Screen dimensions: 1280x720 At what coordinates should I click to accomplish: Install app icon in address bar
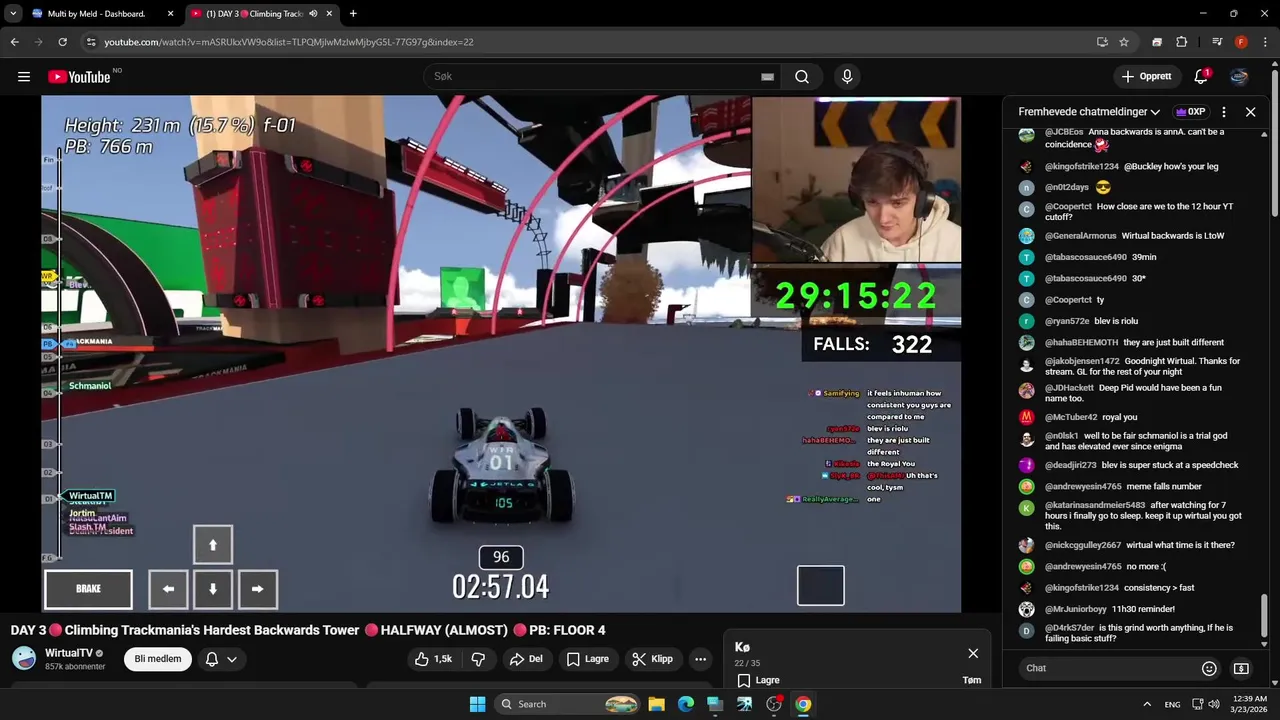click(1102, 42)
